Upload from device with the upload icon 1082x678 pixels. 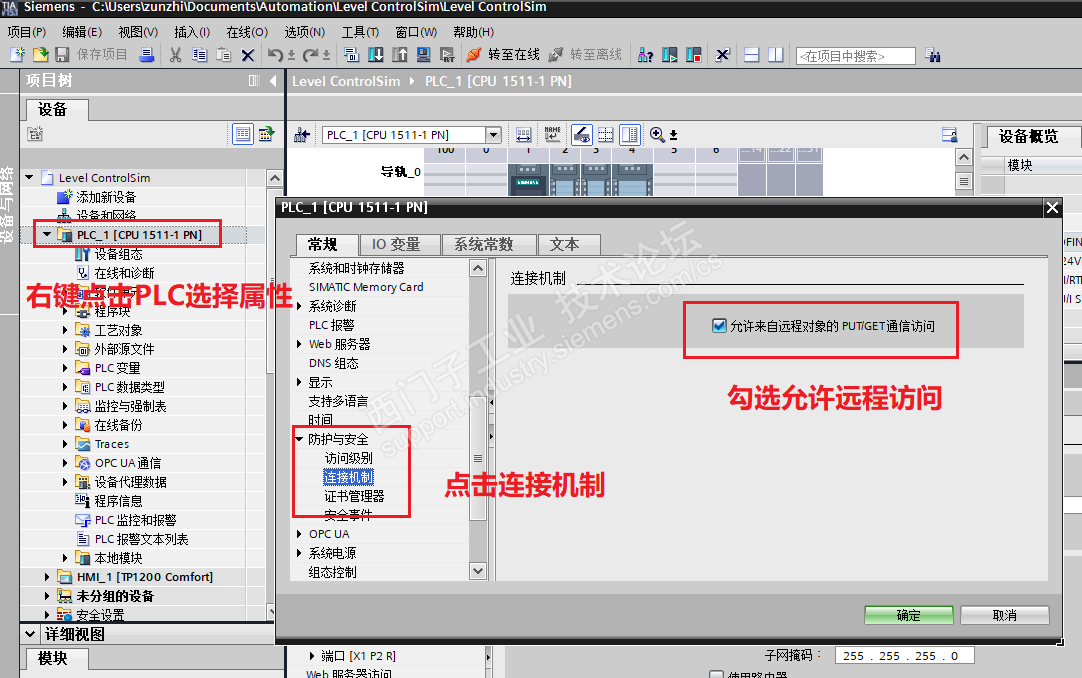click(x=400, y=54)
